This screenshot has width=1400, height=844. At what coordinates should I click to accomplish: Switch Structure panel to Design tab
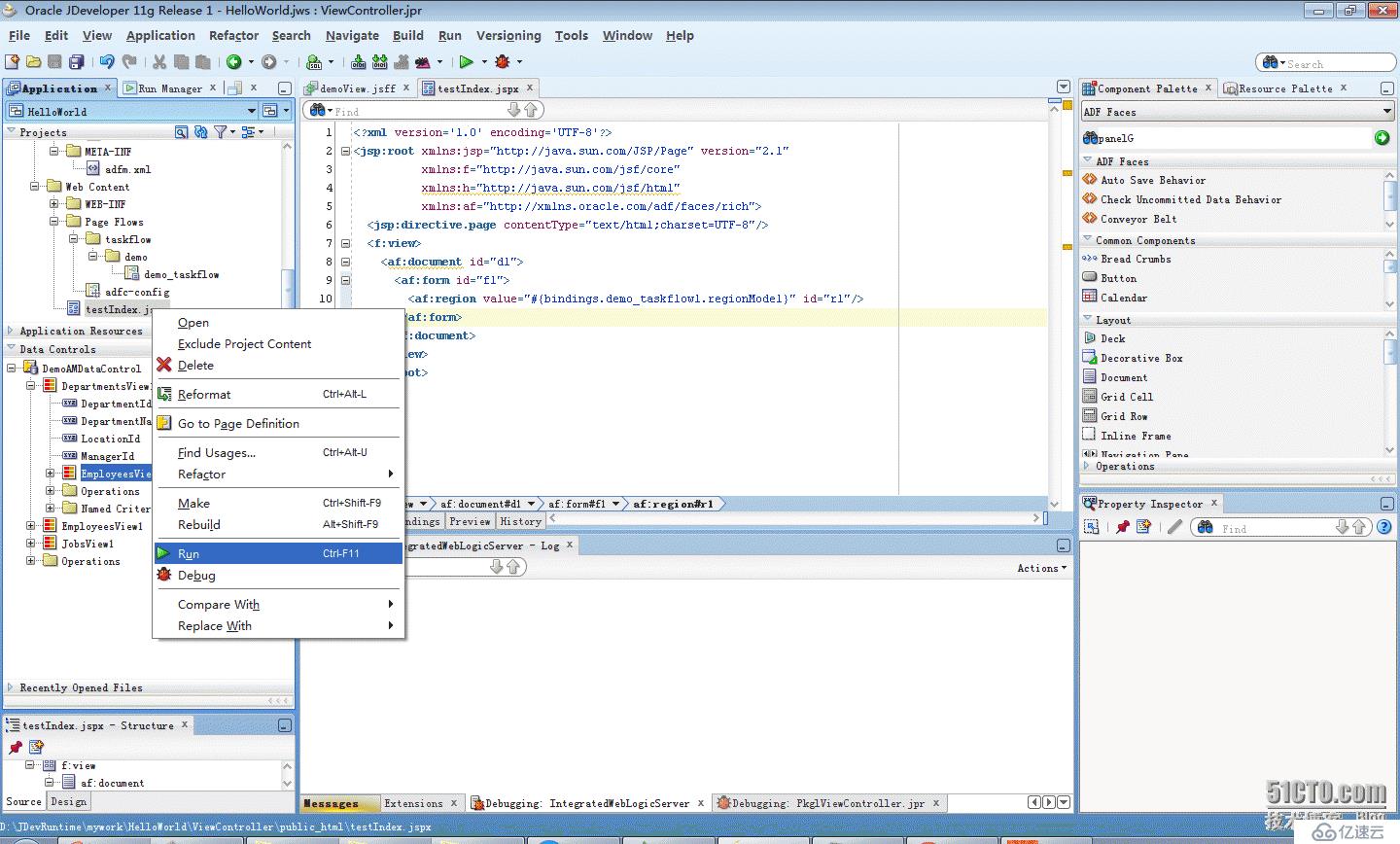click(68, 801)
